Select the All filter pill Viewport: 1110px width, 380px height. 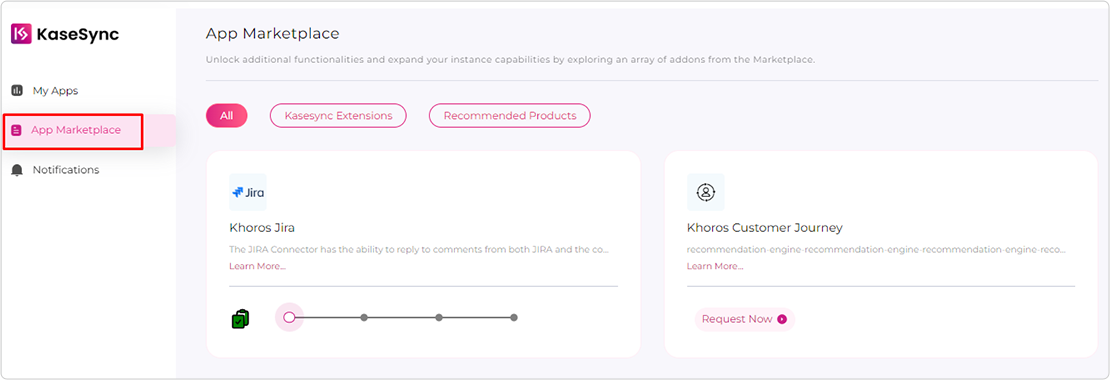(227, 115)
